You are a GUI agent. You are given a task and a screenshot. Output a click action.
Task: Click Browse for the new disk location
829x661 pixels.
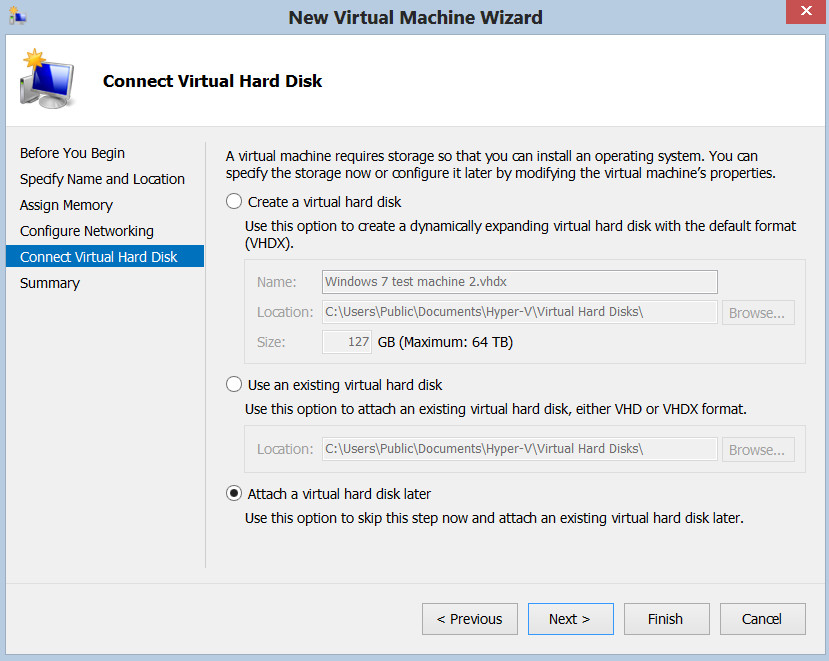click(758, 312)
